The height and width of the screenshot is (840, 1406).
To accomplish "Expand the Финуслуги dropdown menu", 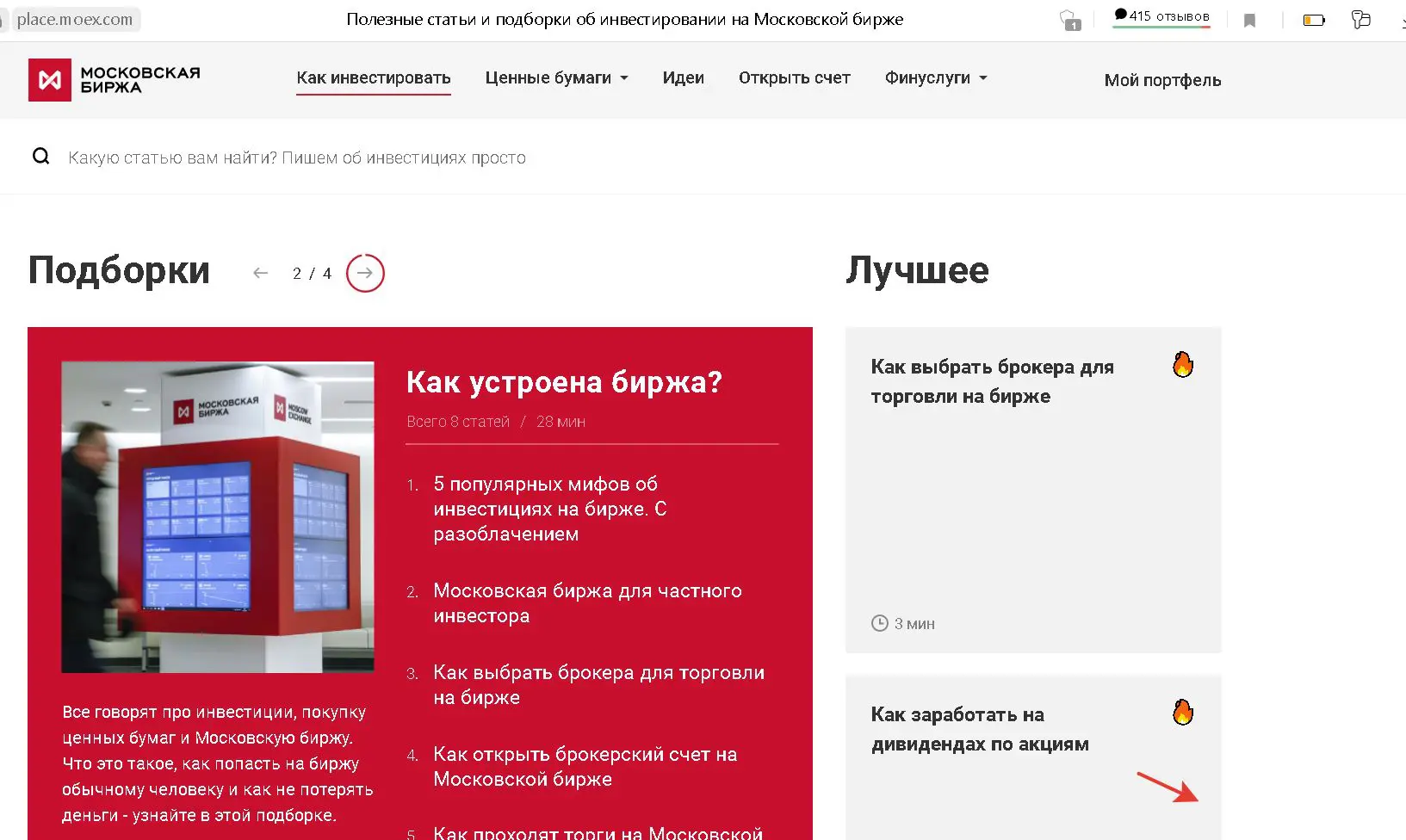I will click(936, 78).
